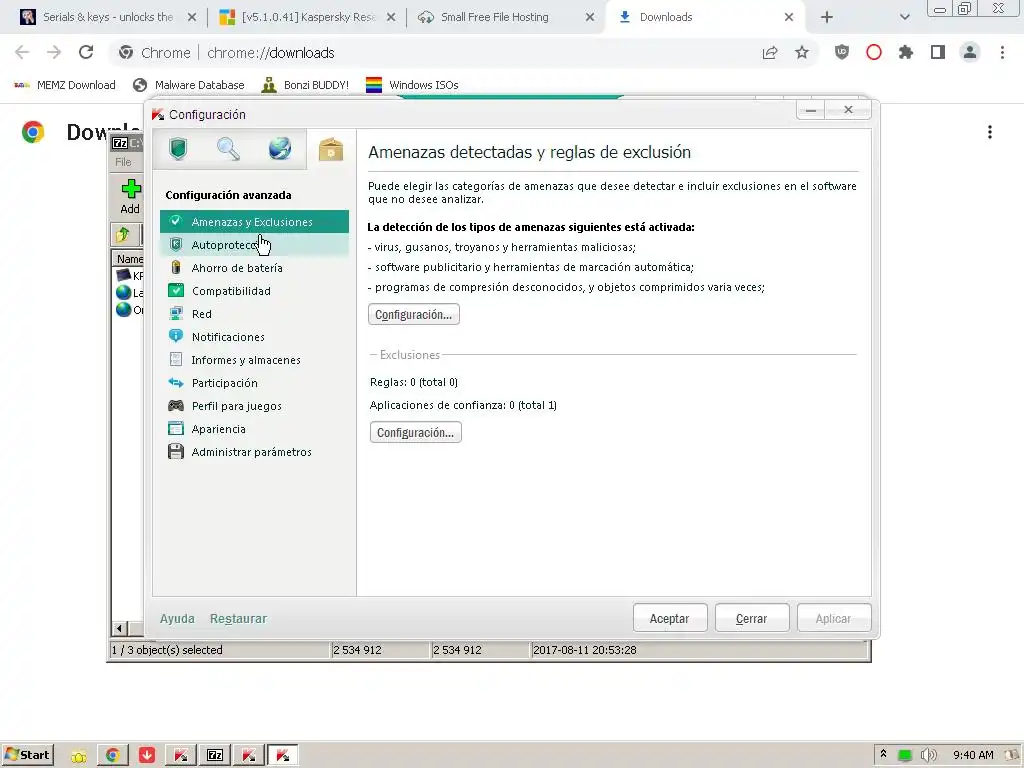Viewport: 1024px width, 768px height.
Task: Open Bonzi BUDDY! bookmark
Action: tap(305, 85)
